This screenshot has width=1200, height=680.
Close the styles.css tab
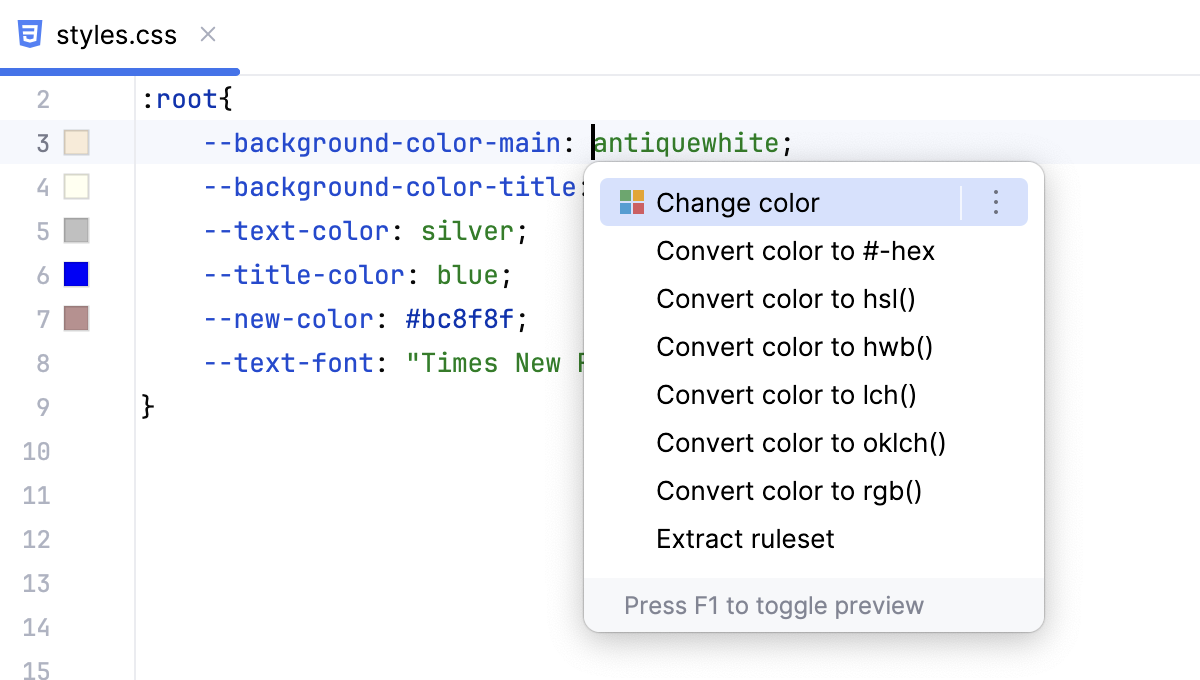coord(207,33)
